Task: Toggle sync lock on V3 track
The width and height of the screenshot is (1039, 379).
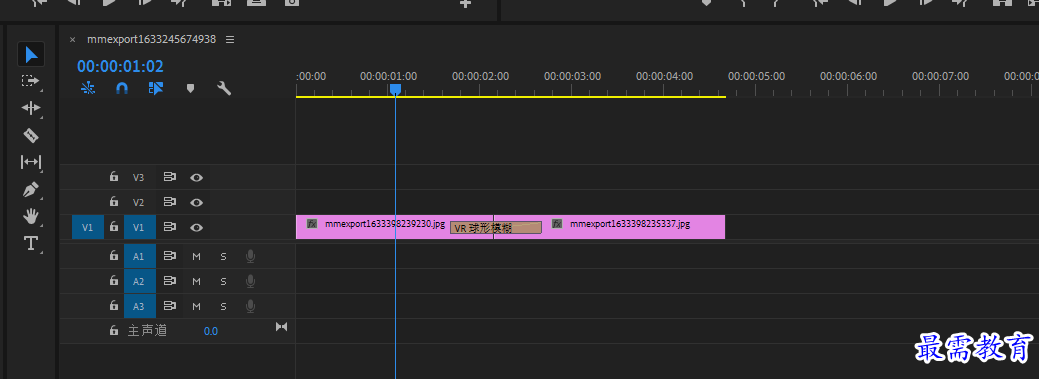Action: pos(170,177)
